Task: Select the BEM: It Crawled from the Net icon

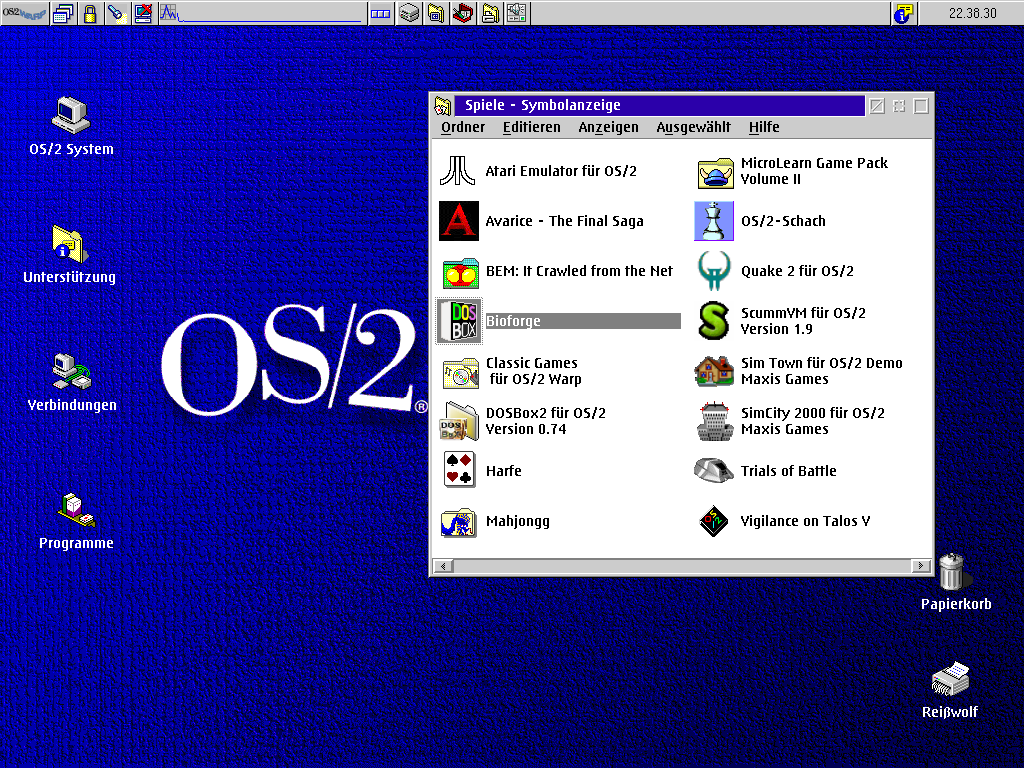Action: coord(460,272)
